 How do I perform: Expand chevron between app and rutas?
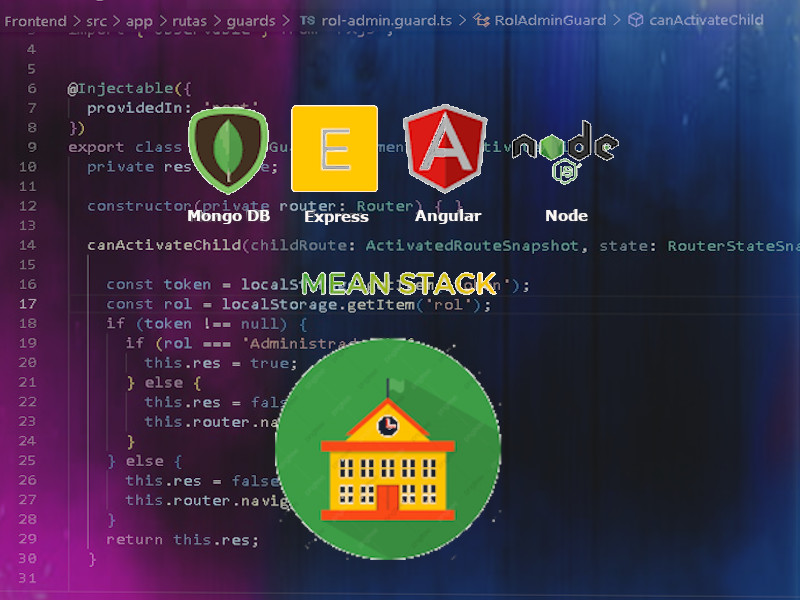(163, 21)
